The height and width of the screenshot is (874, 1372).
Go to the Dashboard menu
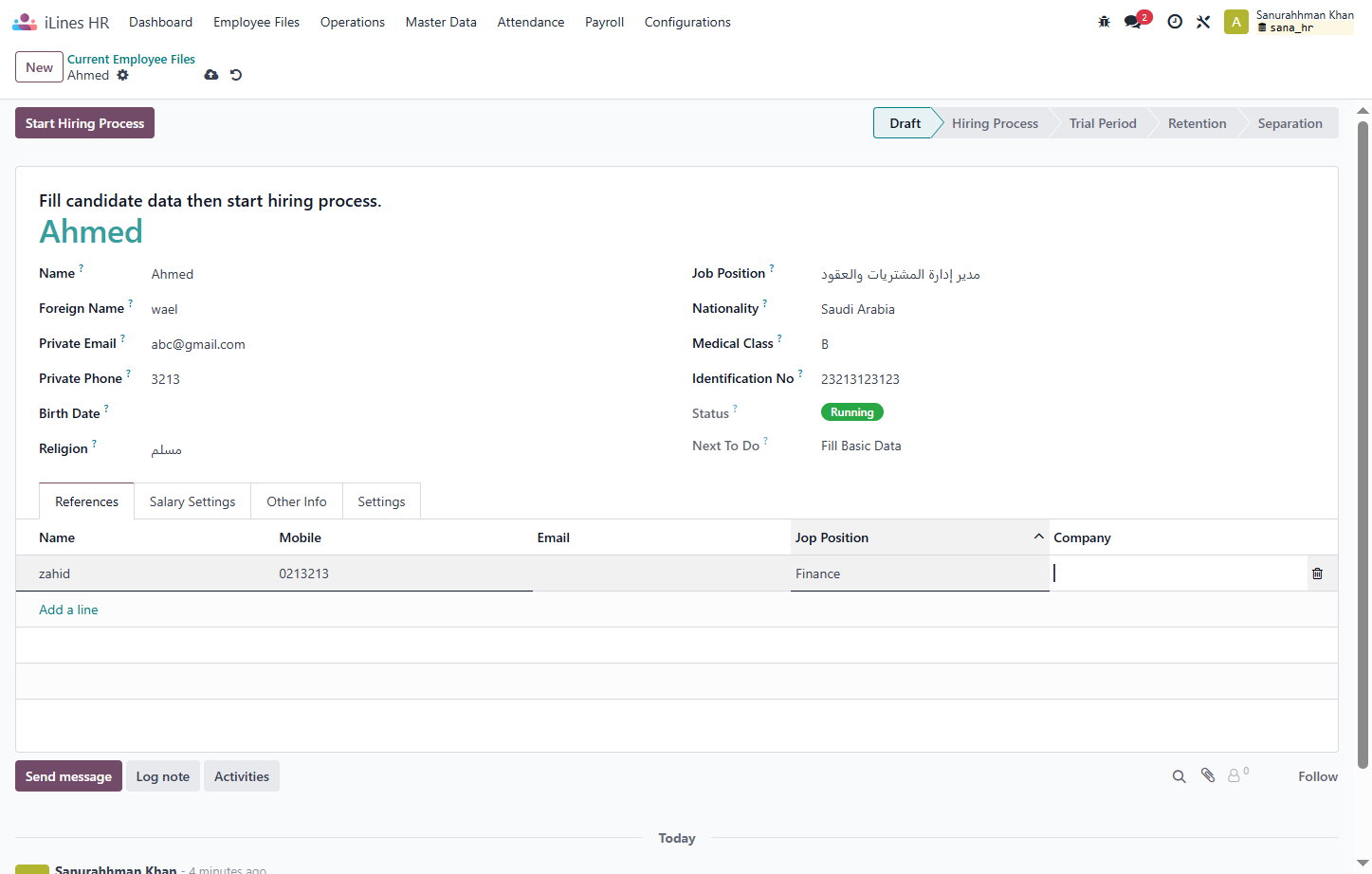click(x=160, y=22)
